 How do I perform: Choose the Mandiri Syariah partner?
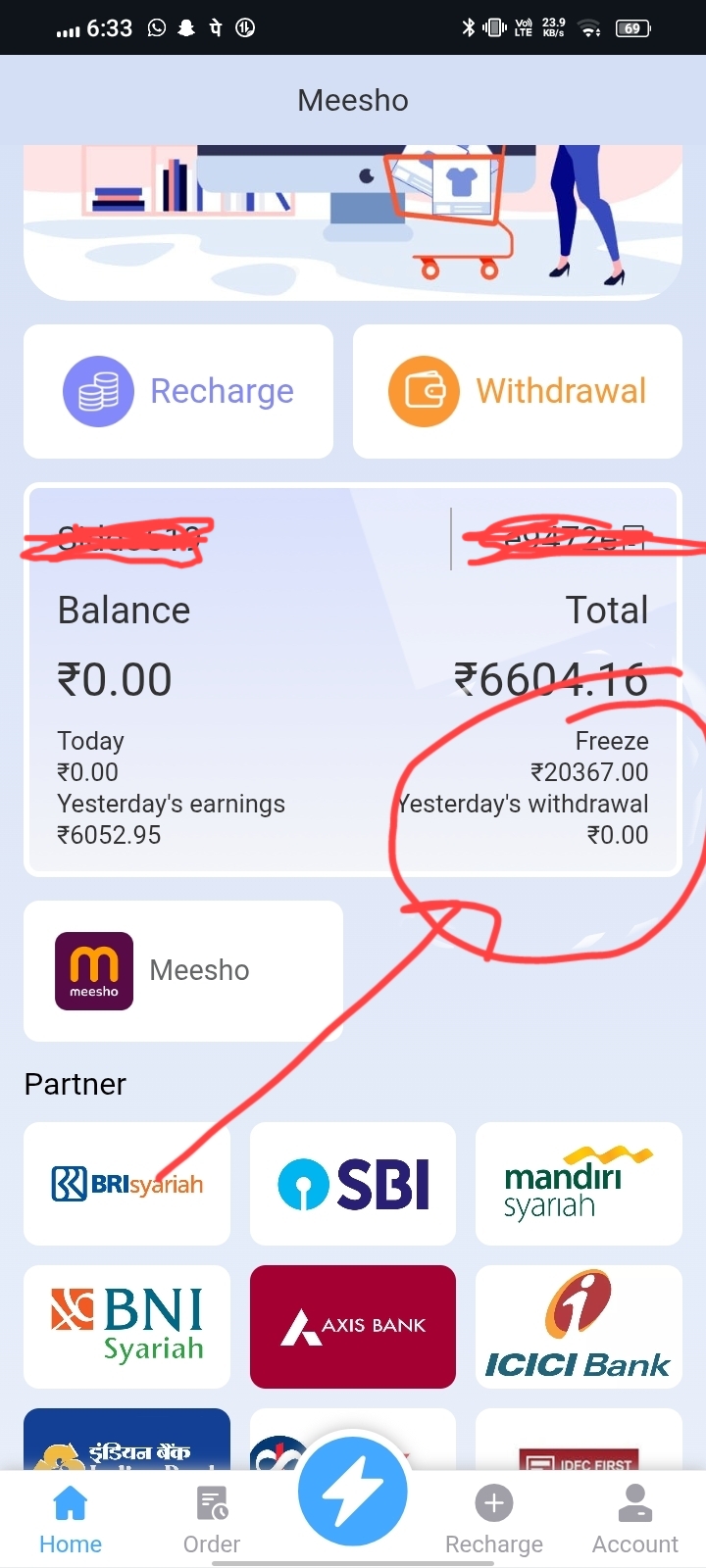point(579,1184)
